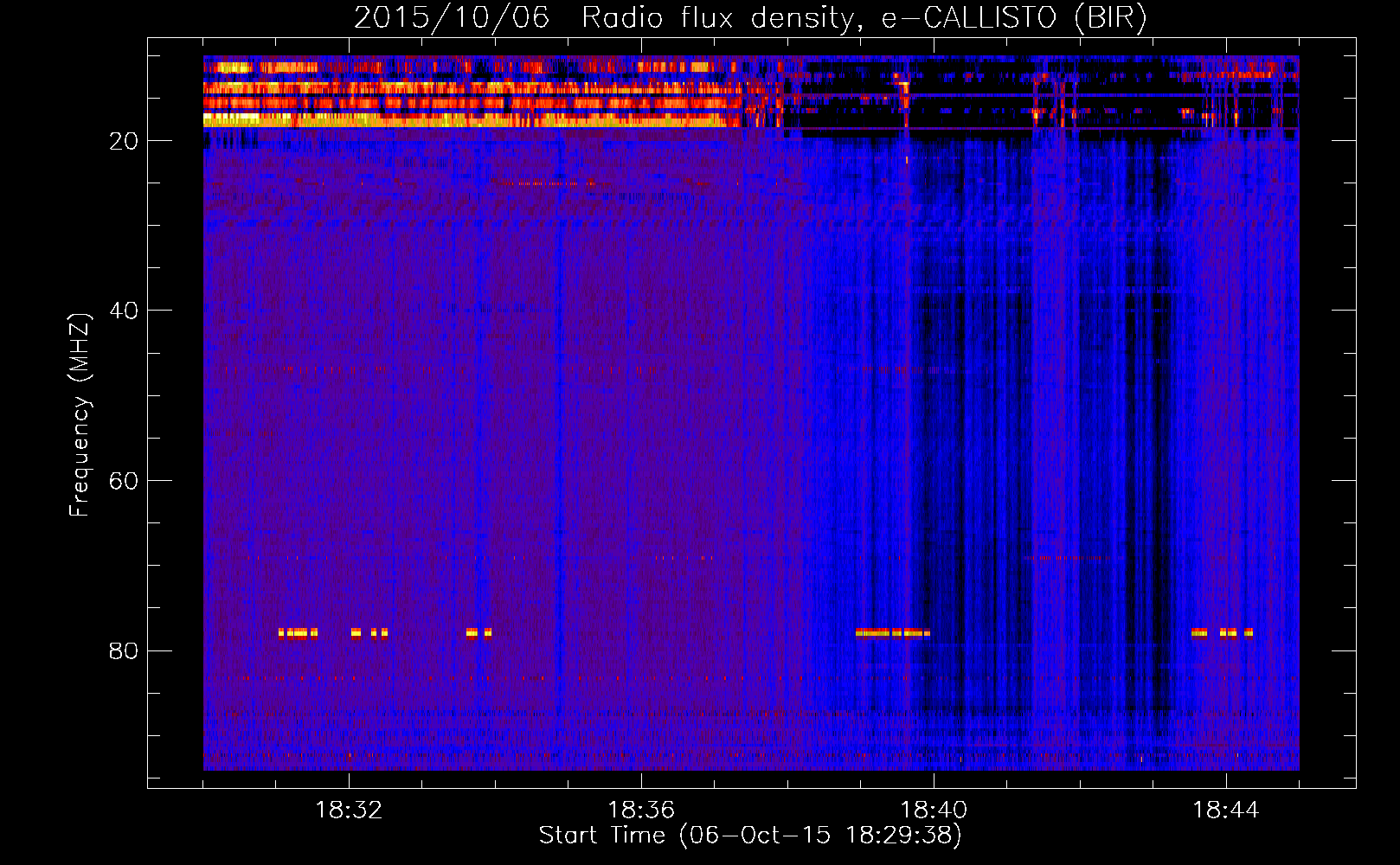Click the 18:36 time tick label
Image resolution: width=1400 pixels, height=865 pixels.
pyautogui.click(x=641, y=811)
